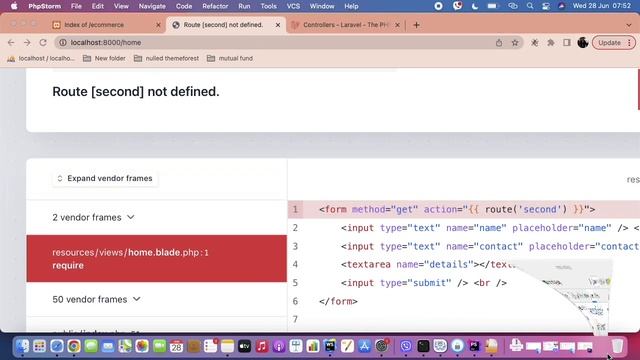Click the site info icon in address bar
640x360 pixels.
point(62,42)
